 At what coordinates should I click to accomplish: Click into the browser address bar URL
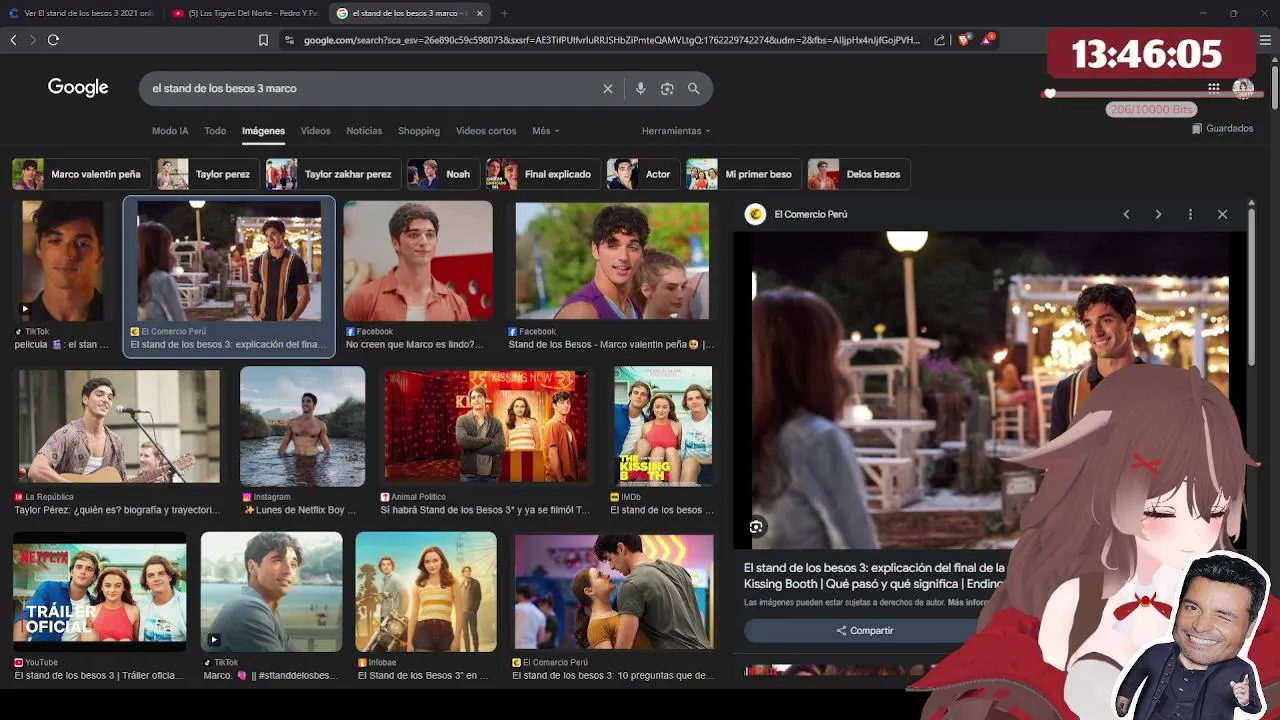(610, 40)
